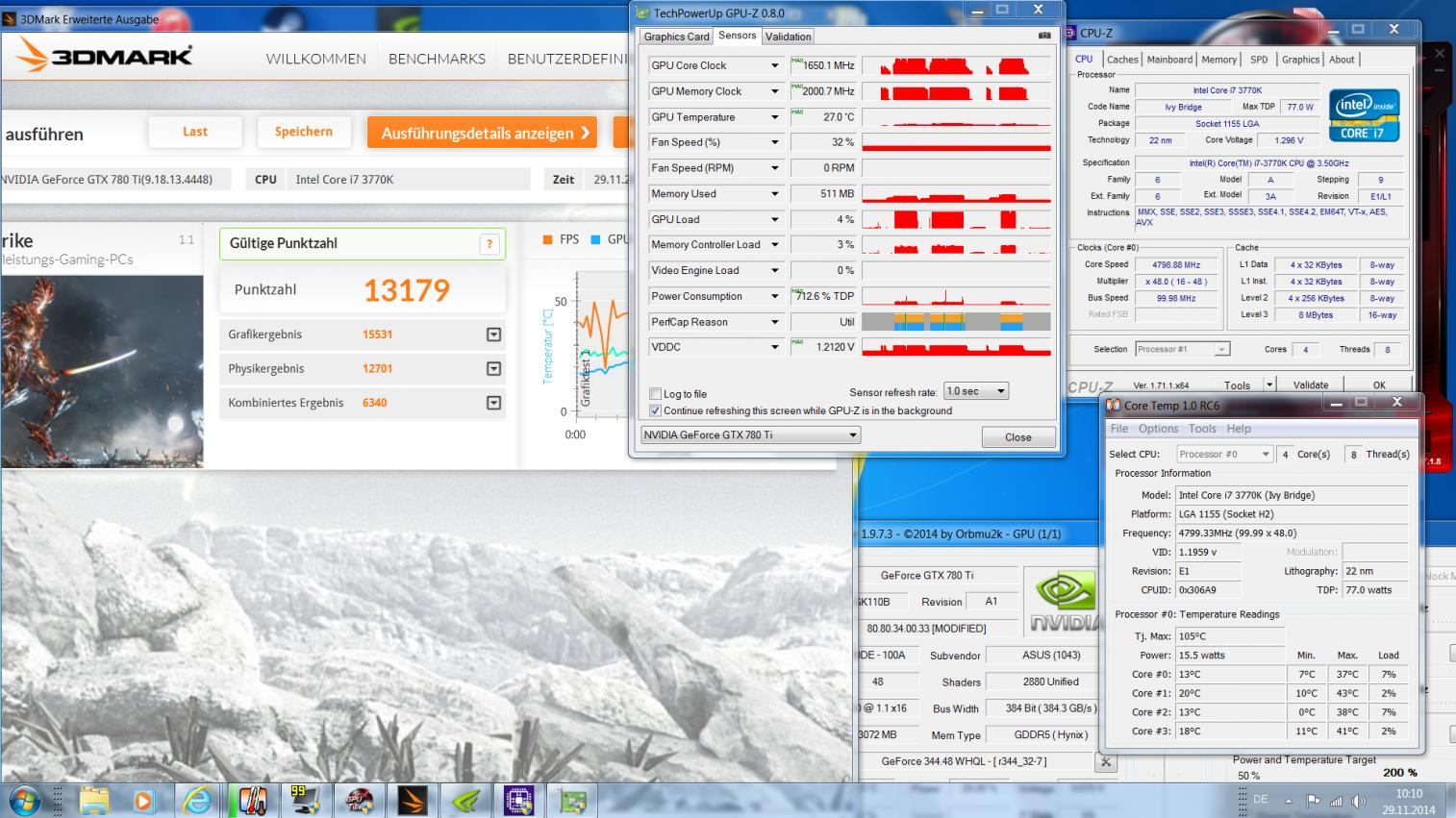Click the GPU-Z title bar icon
Image resolution: width=1456 pixels, height=818 pixels.
pos(642,12)
